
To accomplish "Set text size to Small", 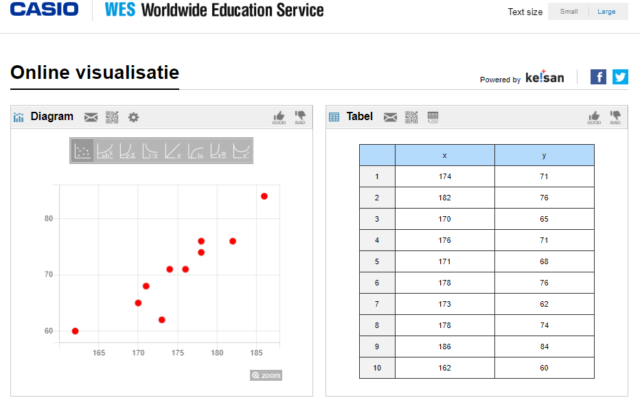I will coord(569,12).
